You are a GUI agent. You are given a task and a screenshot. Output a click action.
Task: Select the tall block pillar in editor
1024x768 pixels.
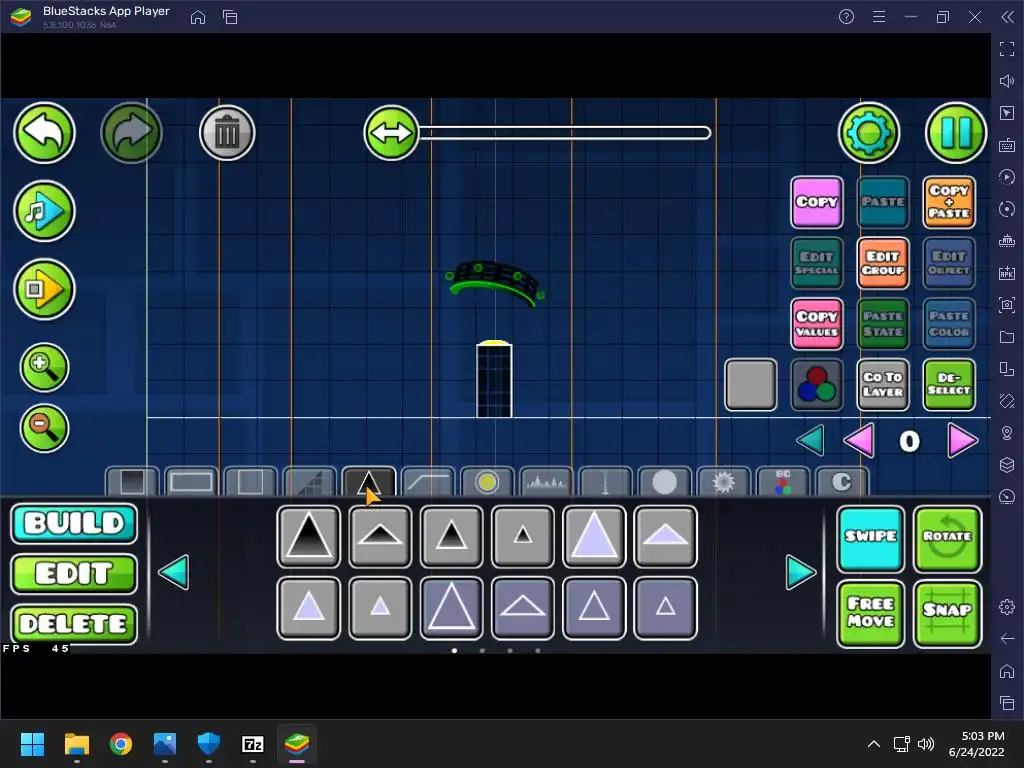click(494, 379)
